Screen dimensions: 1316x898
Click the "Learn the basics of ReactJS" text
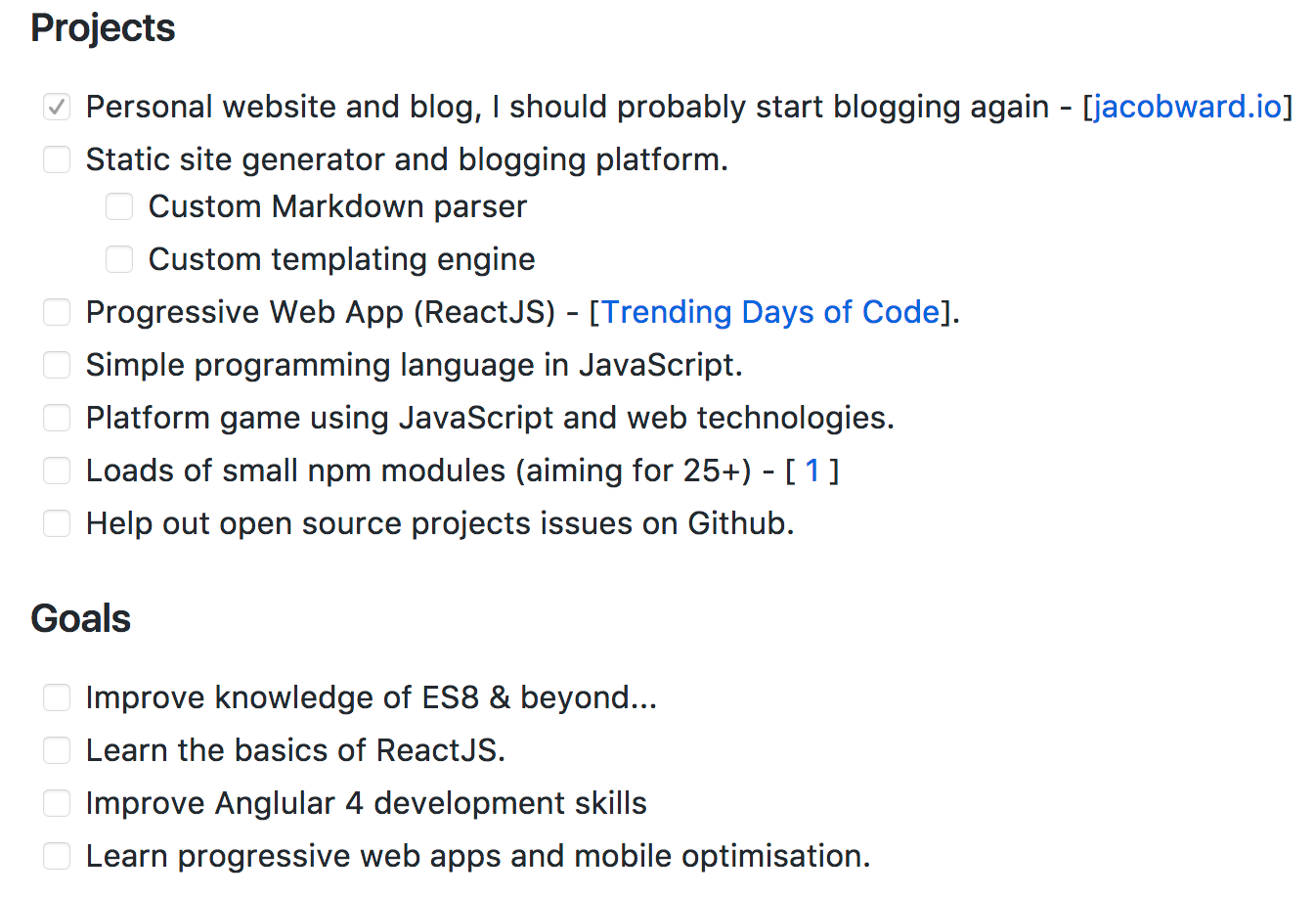click(x=295, y=750)
